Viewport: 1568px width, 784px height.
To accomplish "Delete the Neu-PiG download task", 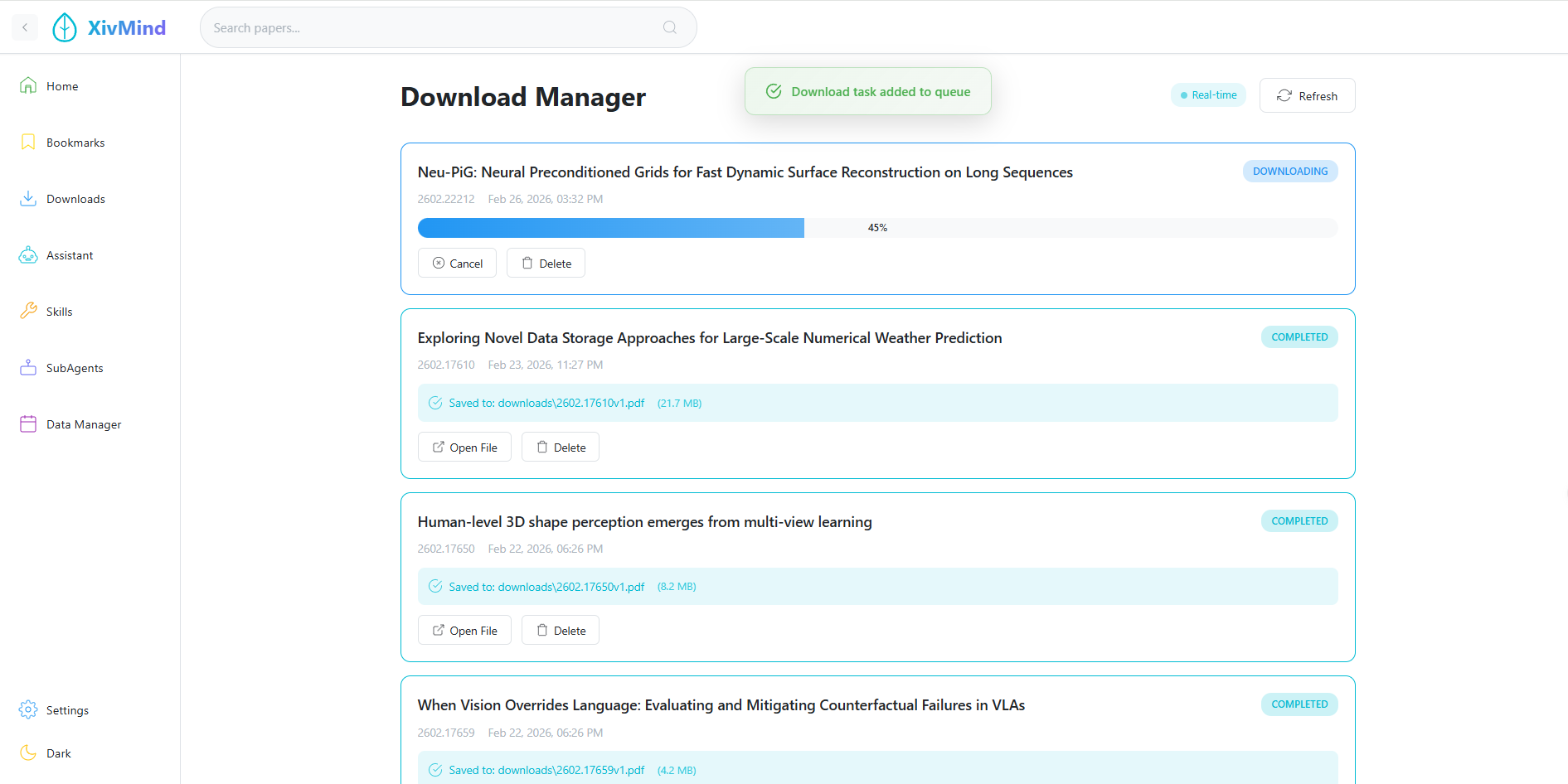I will click(x=546, y=263).
